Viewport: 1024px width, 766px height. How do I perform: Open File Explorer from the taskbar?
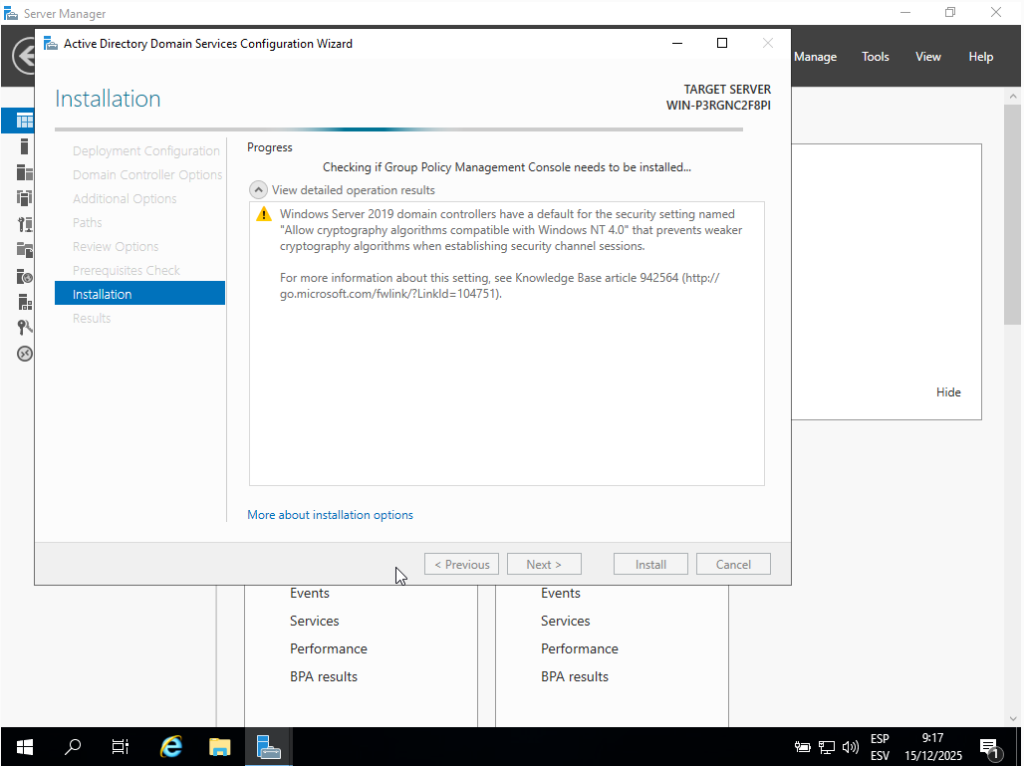point(220,746)
